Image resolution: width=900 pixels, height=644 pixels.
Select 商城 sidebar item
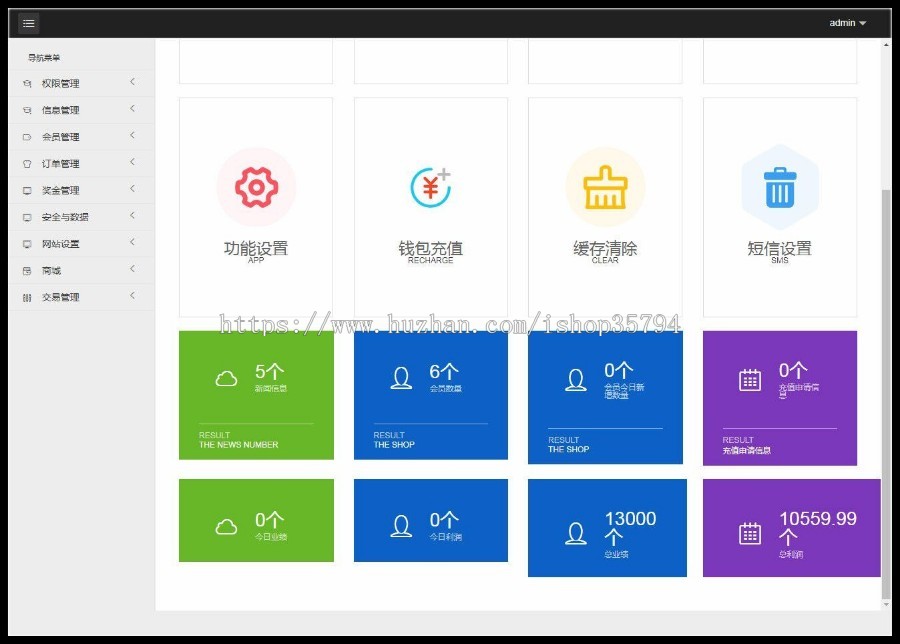pyautogui.click(x=81, y=270)
